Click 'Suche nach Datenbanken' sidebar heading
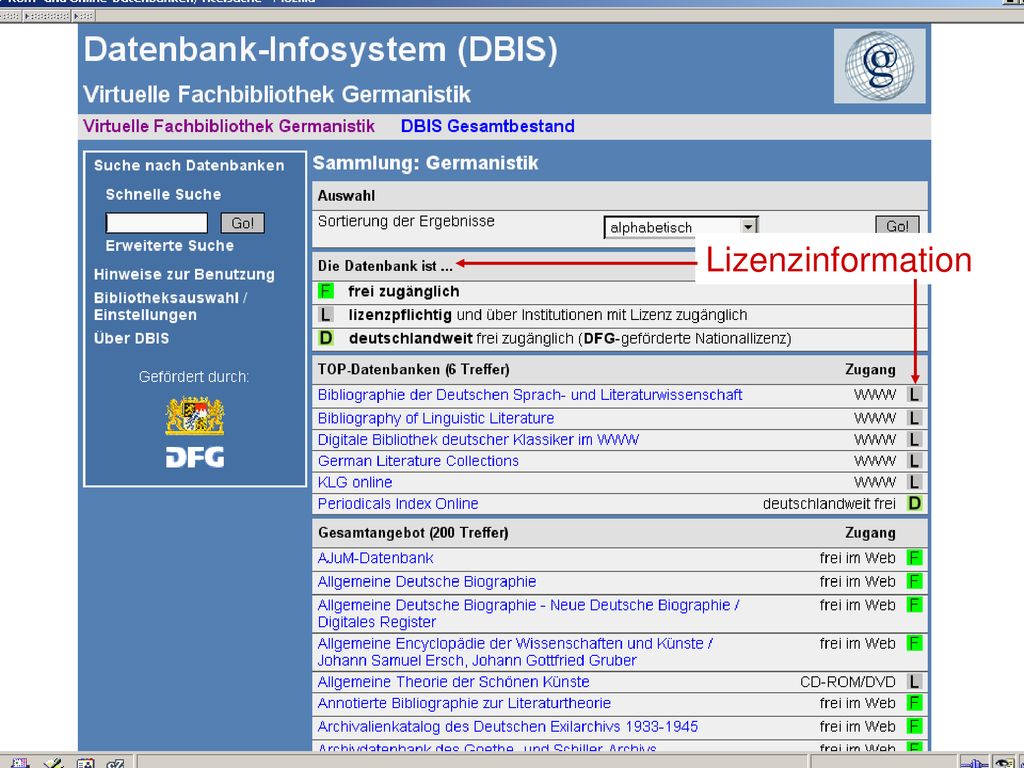The image size is (1024, 768). point(189,165)
